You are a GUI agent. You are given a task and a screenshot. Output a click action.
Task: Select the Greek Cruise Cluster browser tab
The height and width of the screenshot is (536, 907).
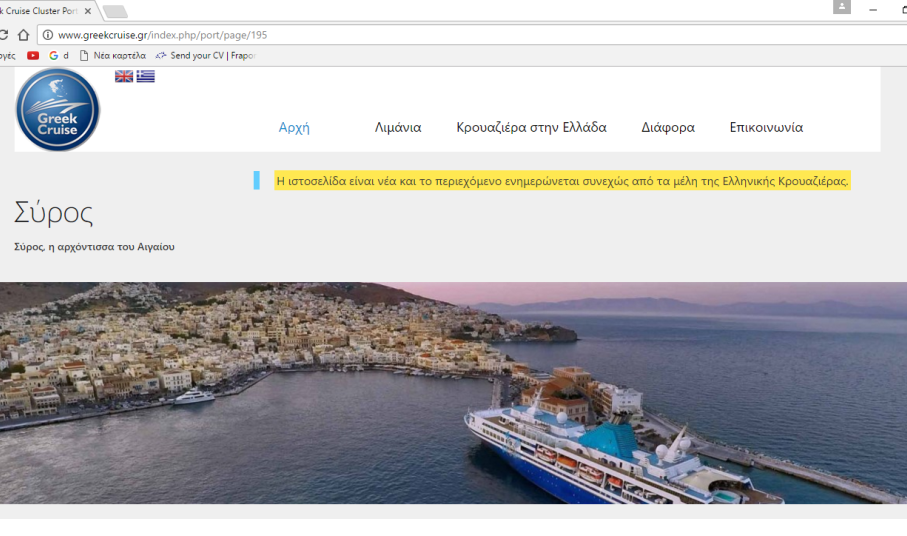point(40,11)
